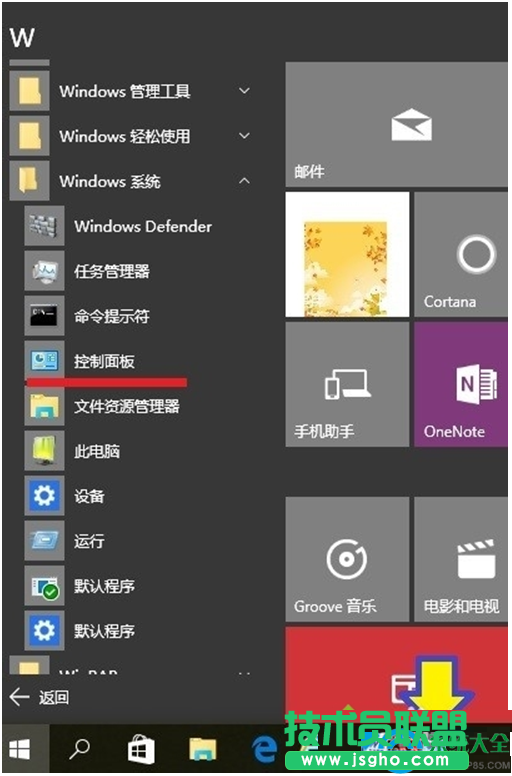The image size is (512, 776).
Task: Open the photo tile with yellow autumn picture
Action: click(x=347, y=254)
